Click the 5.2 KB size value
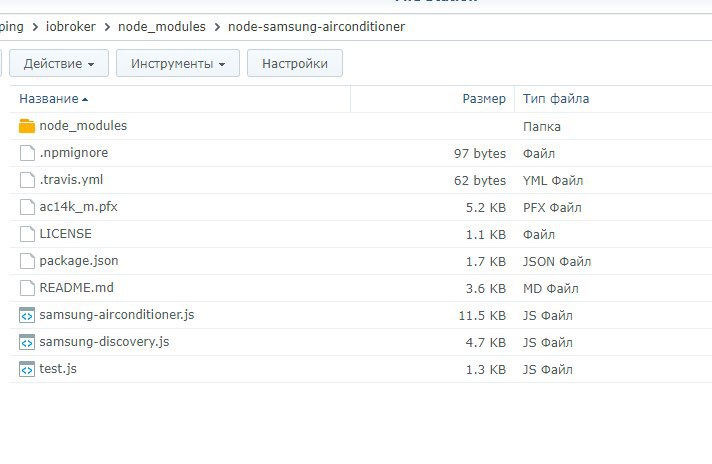 pos(486,207)
